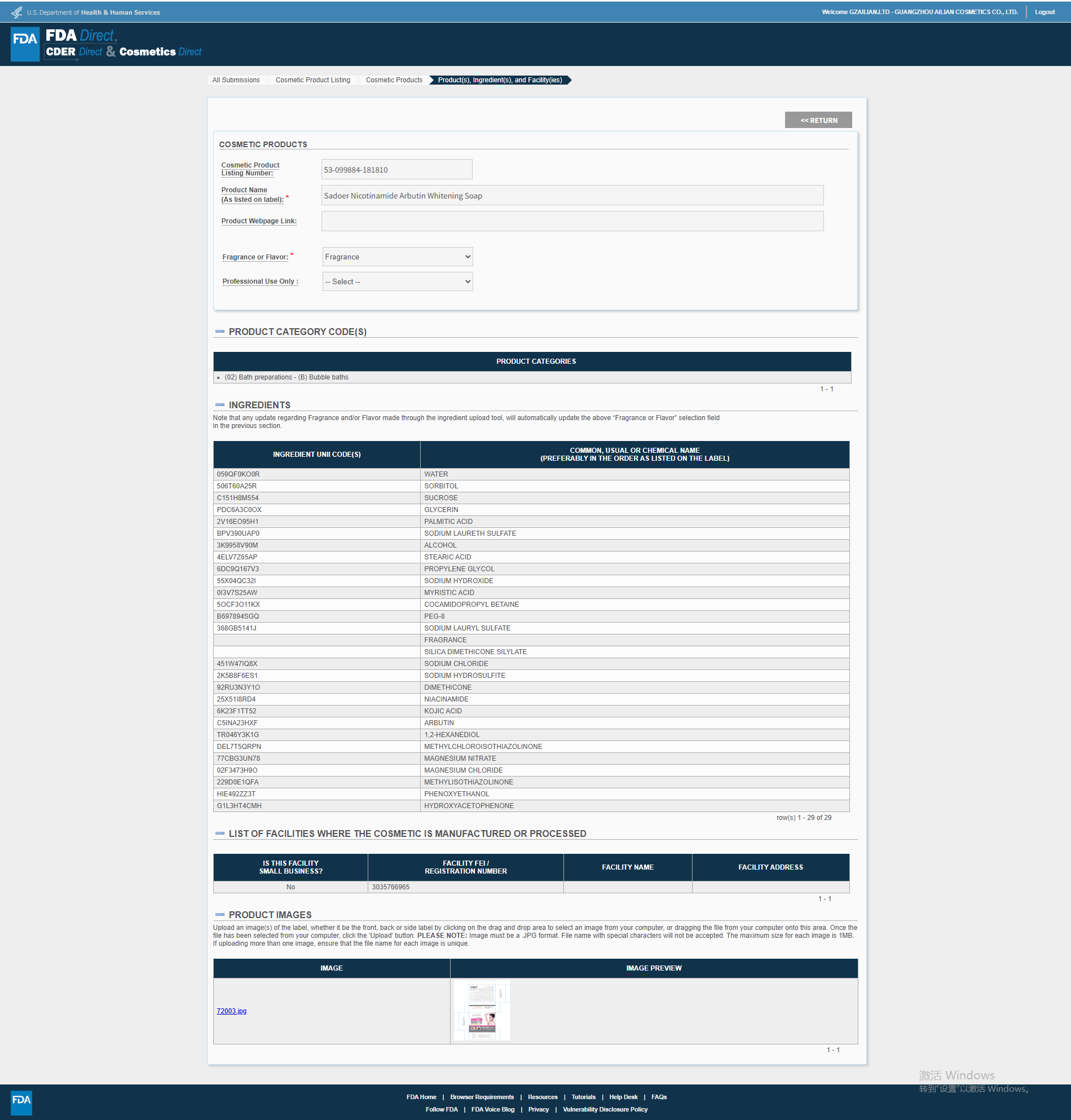Image resolution: width=1071 pixels, height=1120 pixels.
Task: Open the Professional Use Only dropdown
Action: tap(398, 281)
